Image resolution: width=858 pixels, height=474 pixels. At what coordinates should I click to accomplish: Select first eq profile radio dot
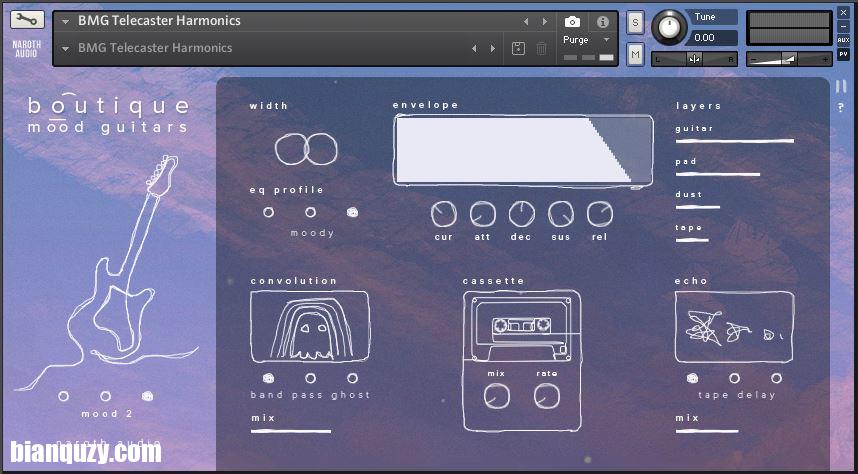point(268,212)
